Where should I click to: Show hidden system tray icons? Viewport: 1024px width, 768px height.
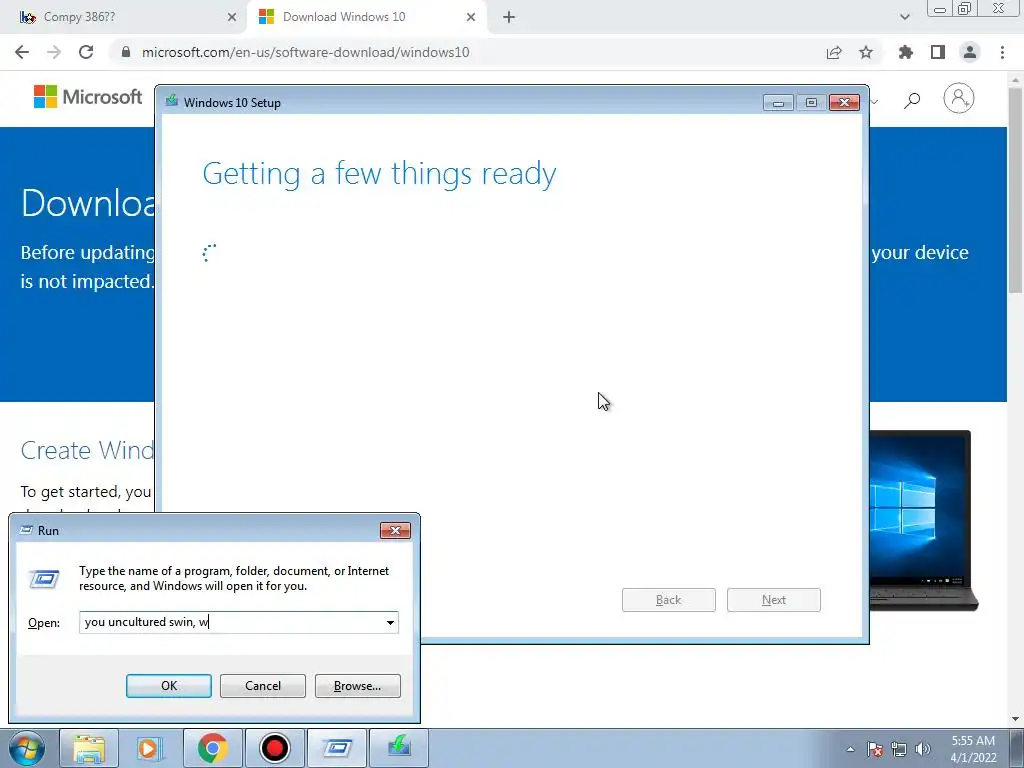tap(850, 749)
